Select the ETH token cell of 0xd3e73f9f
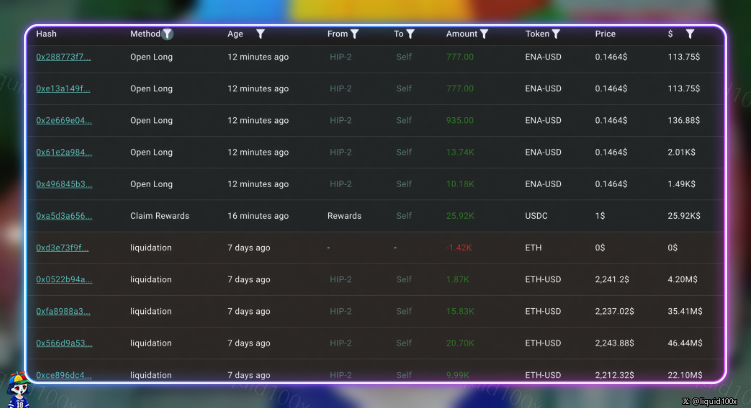This screenshot has width=751, height=408. point(533,248)
